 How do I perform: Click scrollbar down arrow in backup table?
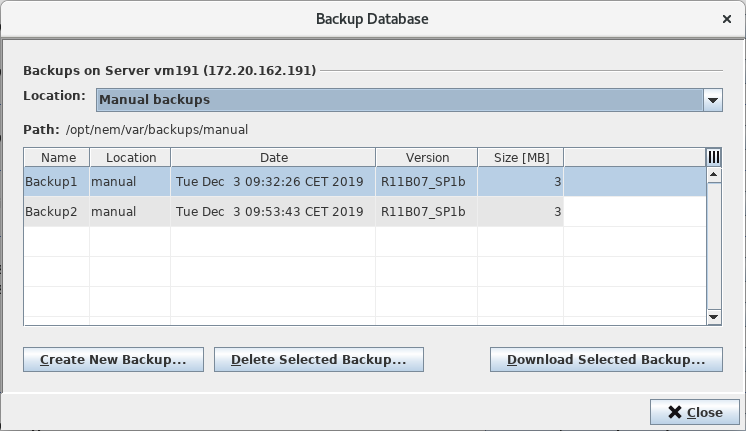click(x=714, y=317)
